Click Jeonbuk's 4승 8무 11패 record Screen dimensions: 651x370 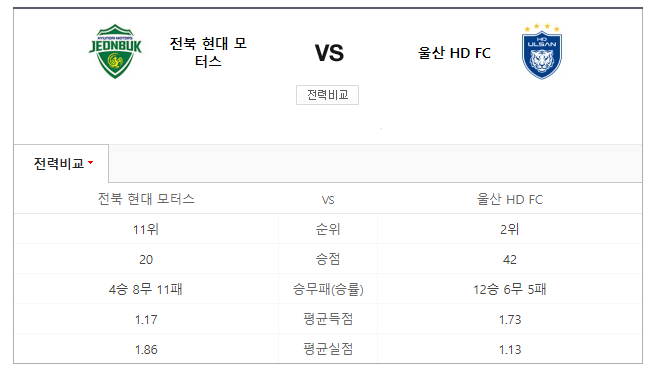[146, 289]
